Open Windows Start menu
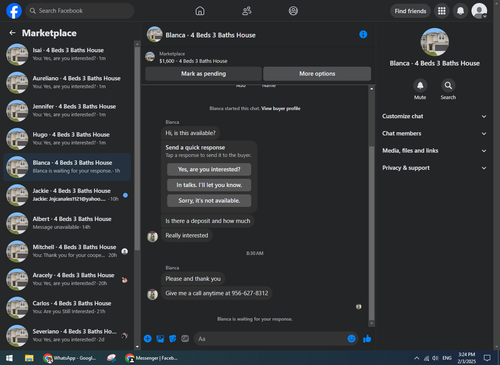500x365 pixels. click(x=9, y=358)
